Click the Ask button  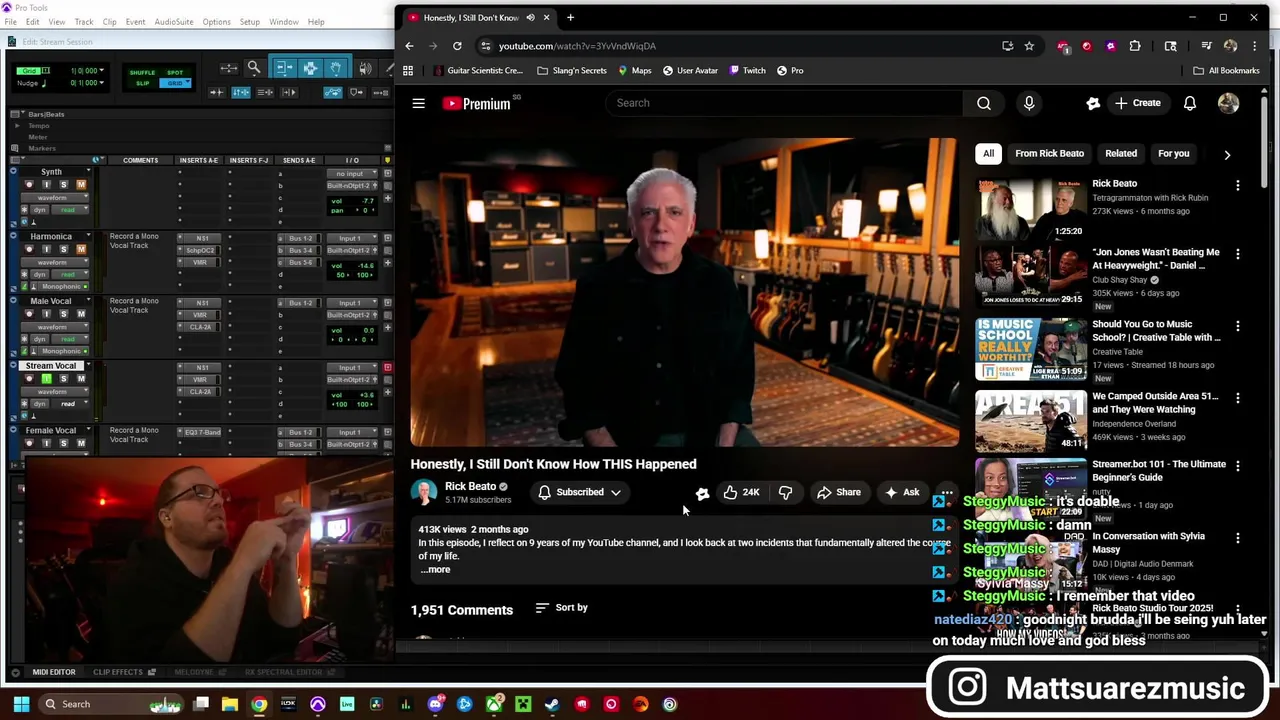[x=902, y=492]
